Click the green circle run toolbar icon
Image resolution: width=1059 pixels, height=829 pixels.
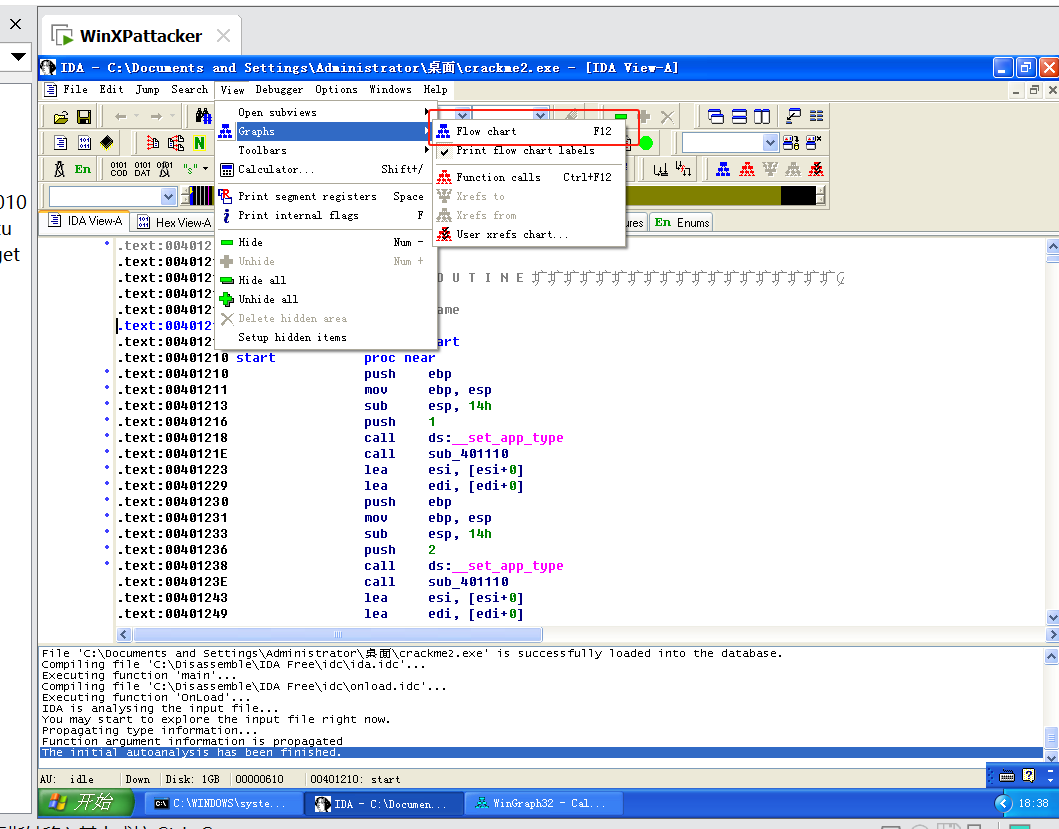click(646, 143)
